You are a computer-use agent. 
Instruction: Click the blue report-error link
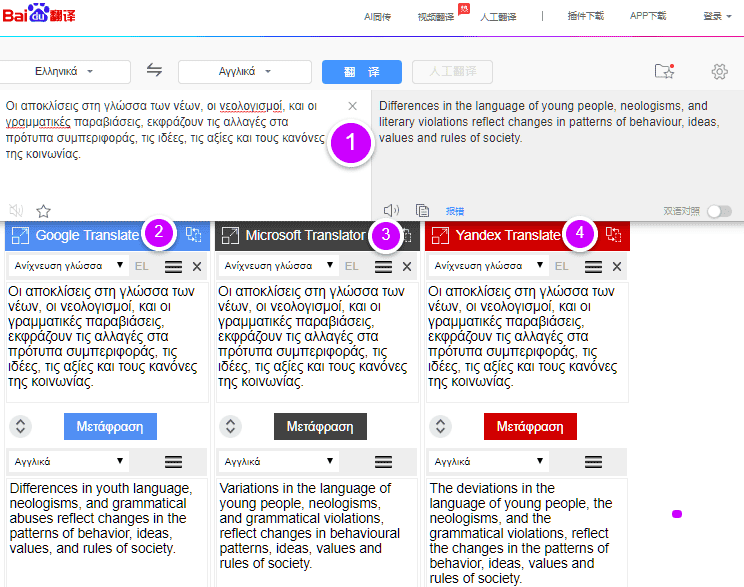[x=455, y=211]
